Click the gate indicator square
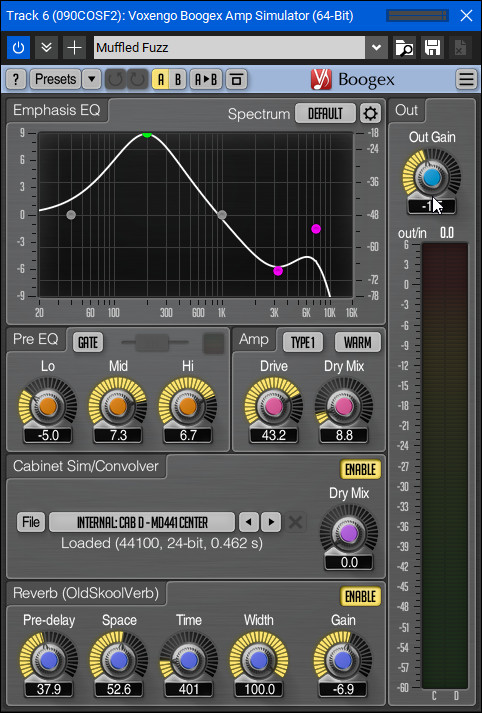 (213, 343)
